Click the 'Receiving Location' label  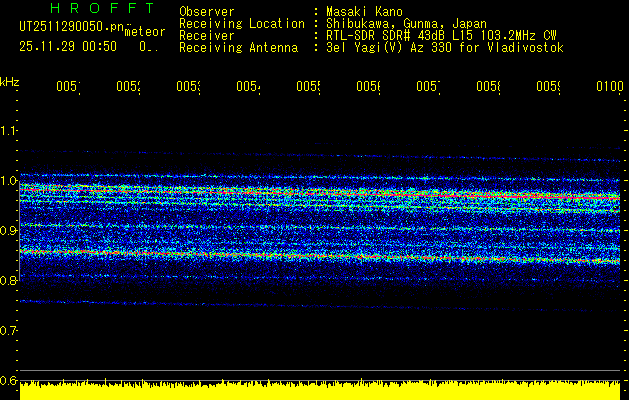point(242,24)
